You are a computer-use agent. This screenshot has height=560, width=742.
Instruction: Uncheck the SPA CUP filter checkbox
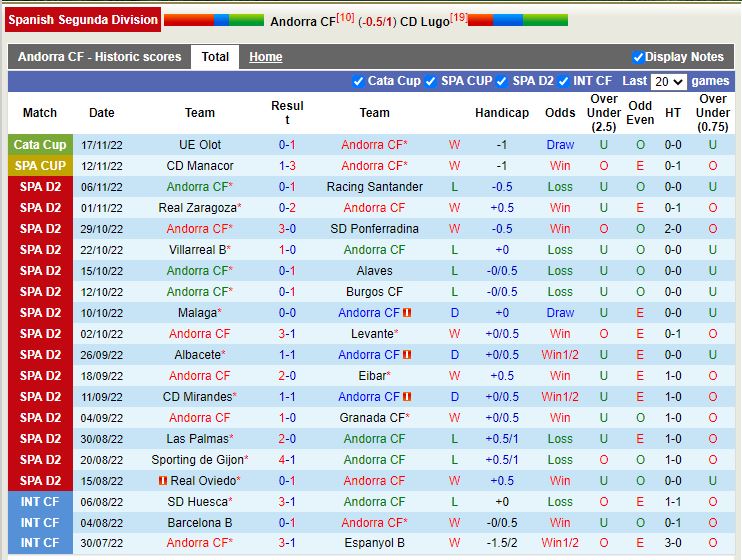point(430,81)
